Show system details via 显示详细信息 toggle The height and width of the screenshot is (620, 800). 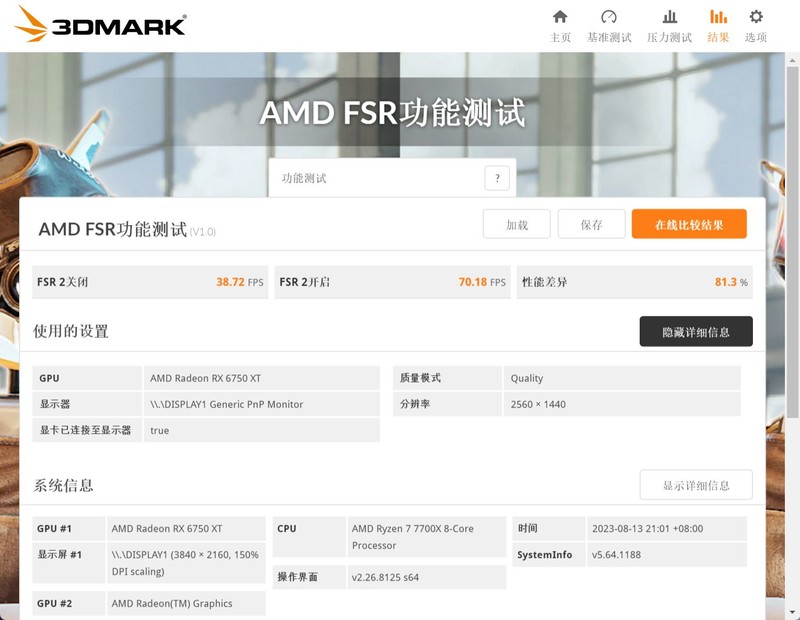pyautogui.click(x=697, y=484)
